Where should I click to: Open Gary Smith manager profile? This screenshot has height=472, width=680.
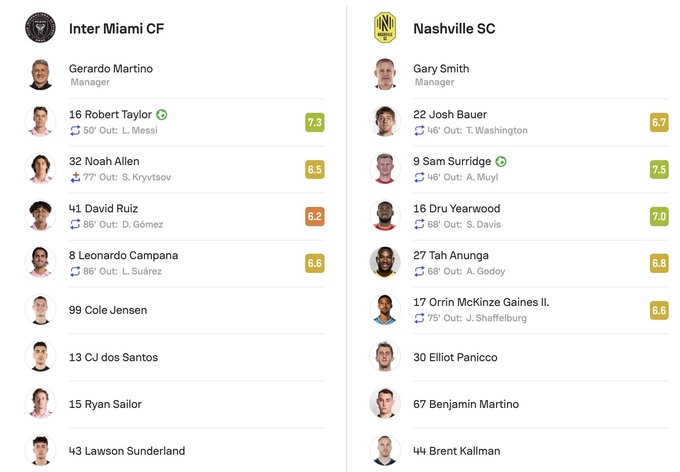coord(441,69)
